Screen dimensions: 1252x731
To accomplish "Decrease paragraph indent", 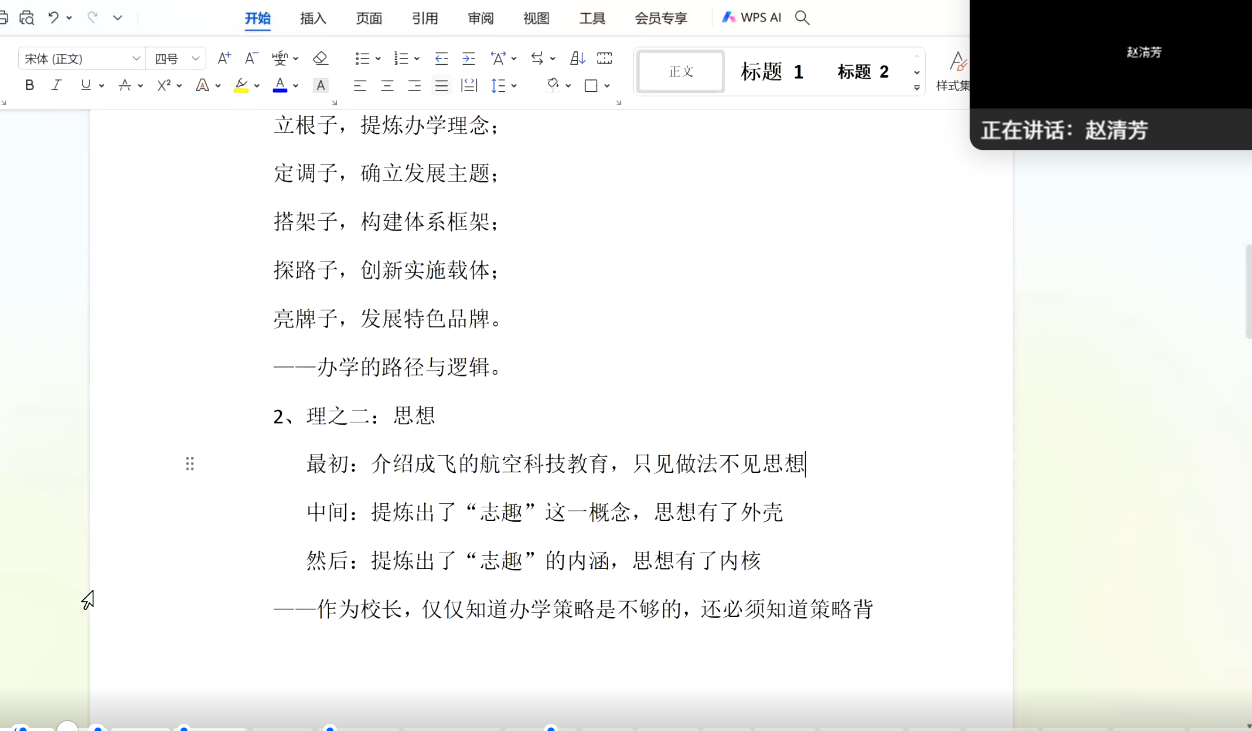I will pyautogui.click(x=441, y=59).
